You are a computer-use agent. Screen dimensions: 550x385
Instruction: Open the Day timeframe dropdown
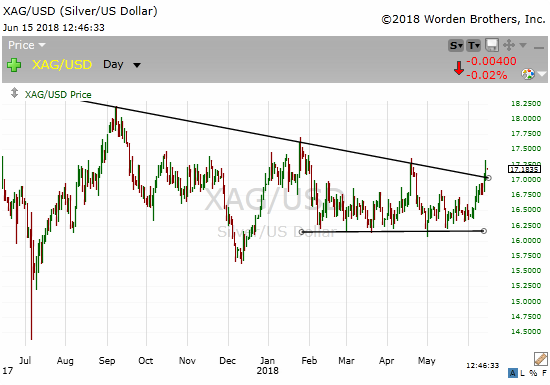click(x=122, y=65)
